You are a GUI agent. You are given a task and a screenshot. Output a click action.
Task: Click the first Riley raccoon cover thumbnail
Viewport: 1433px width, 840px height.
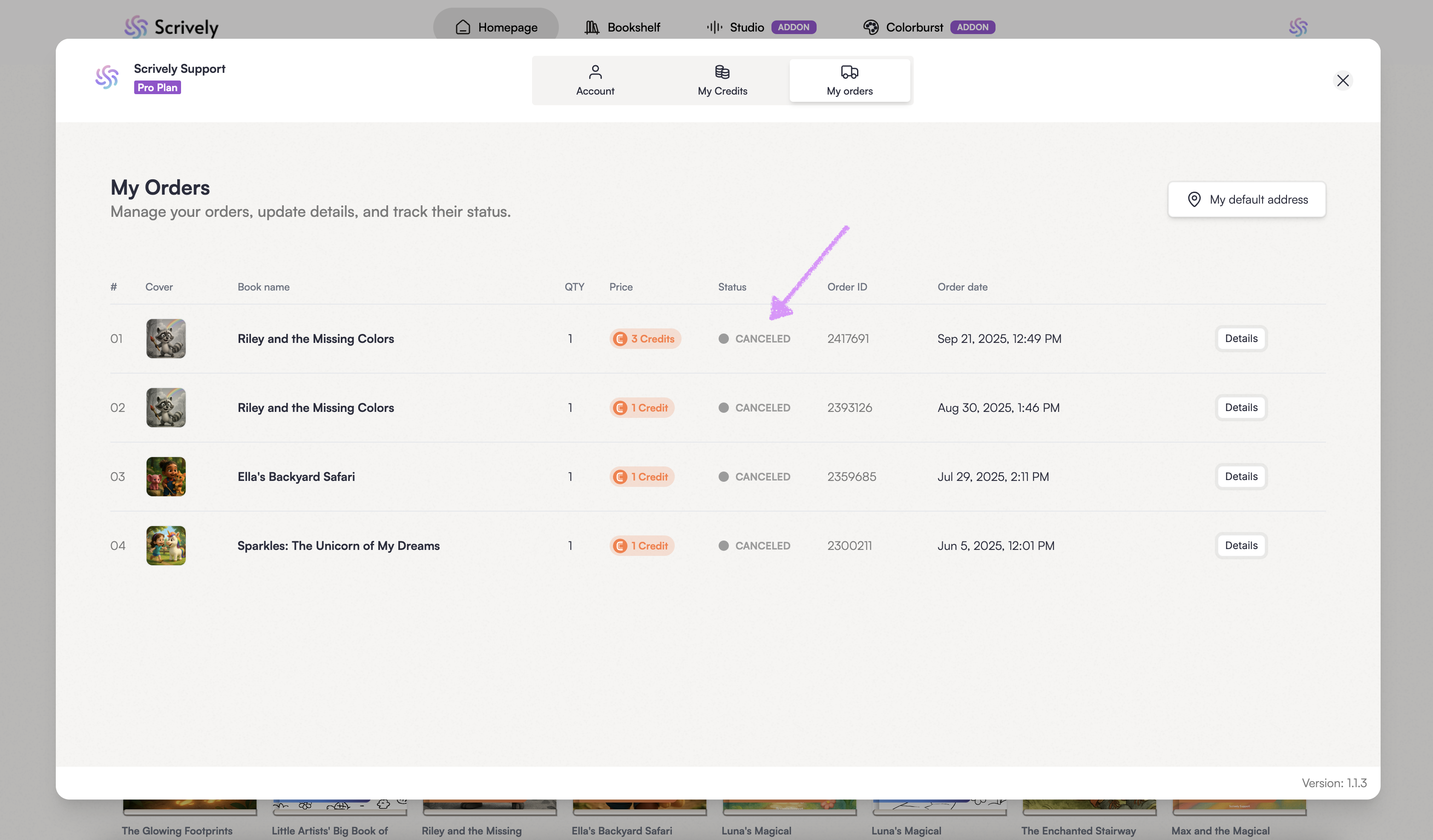pos(166,338)
